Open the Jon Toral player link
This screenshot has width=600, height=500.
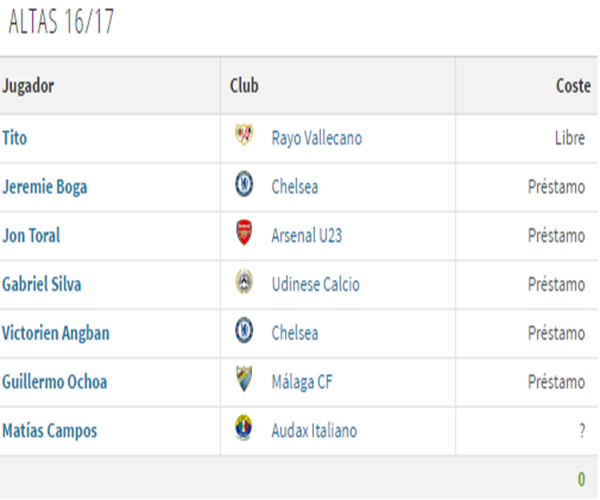(31, 236)
